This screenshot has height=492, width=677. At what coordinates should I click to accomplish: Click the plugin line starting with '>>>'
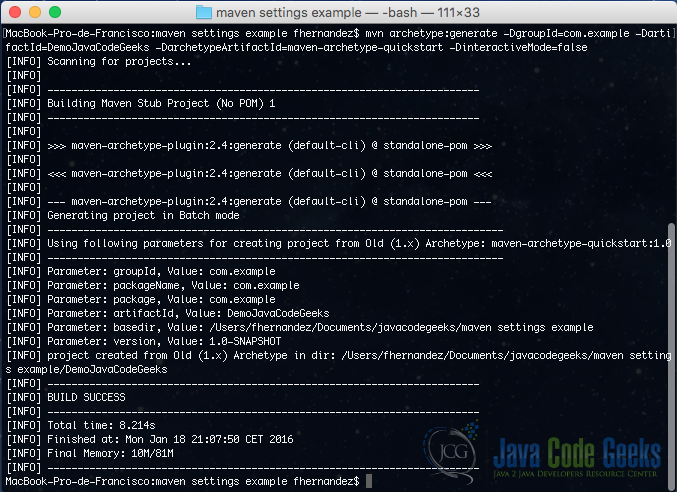pos(249,145)
